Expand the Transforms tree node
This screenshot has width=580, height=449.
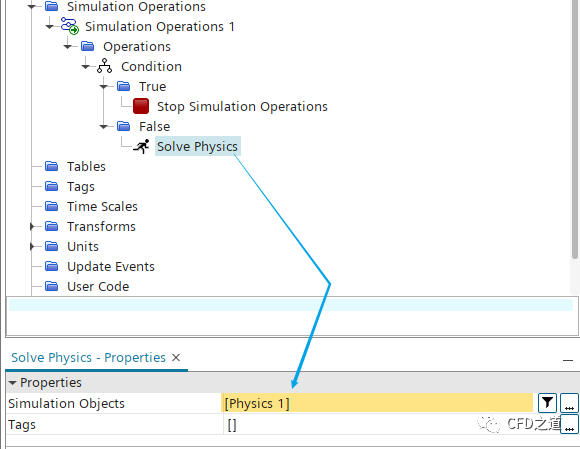(x=32, y=226)
